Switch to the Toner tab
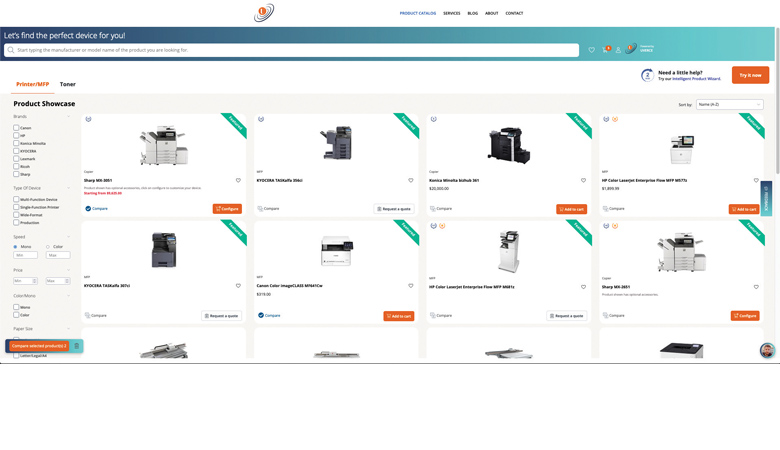Image resolution: width=780 pixels, height=450 pixels. [x=68, y=84]
